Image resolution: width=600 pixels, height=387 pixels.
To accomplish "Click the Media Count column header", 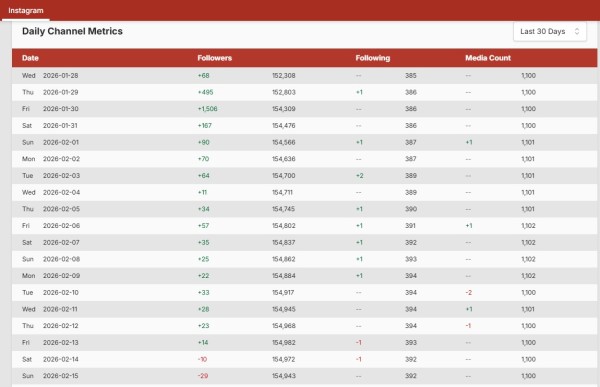I will 488,58.
